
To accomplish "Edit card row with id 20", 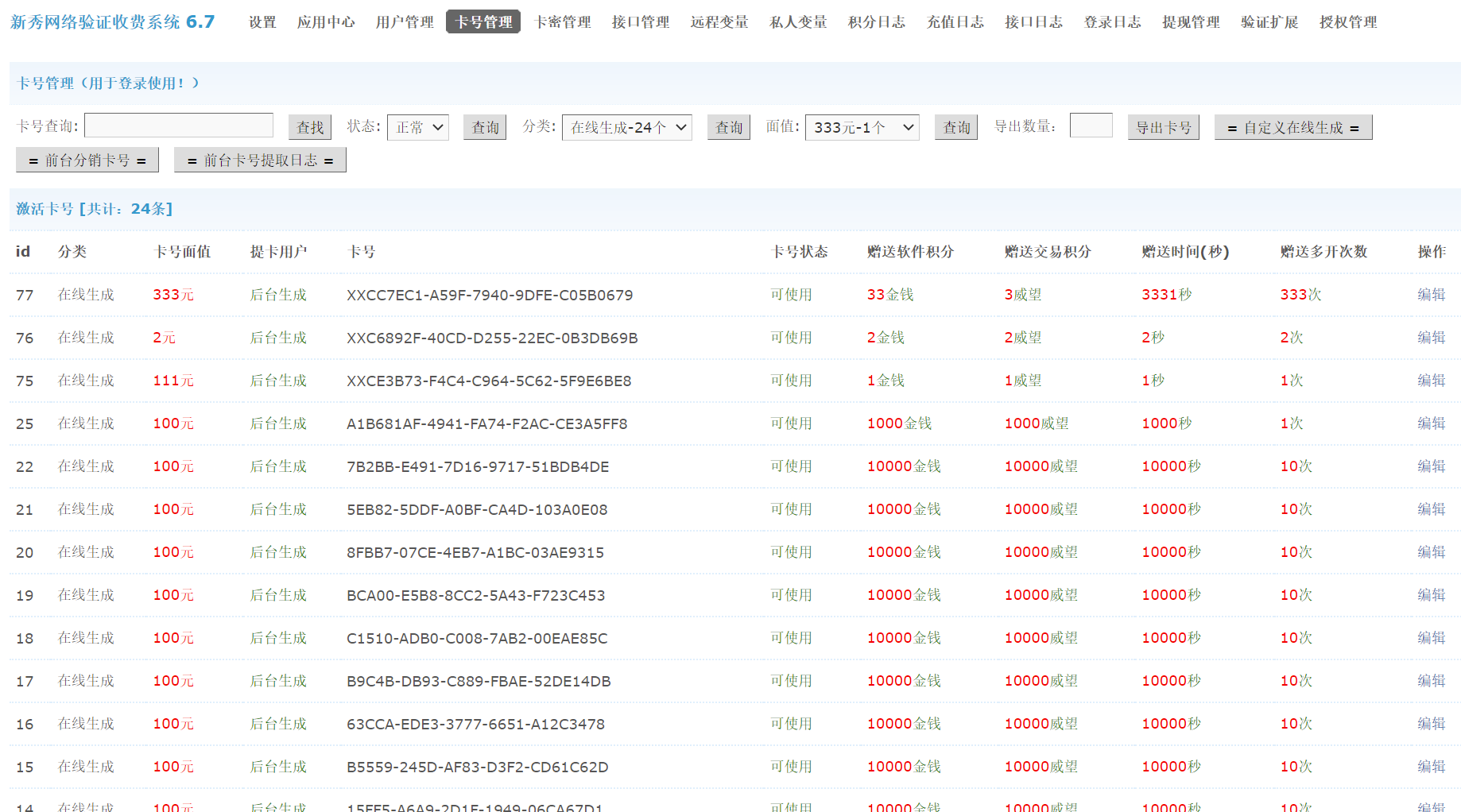I will (1431, 552).
